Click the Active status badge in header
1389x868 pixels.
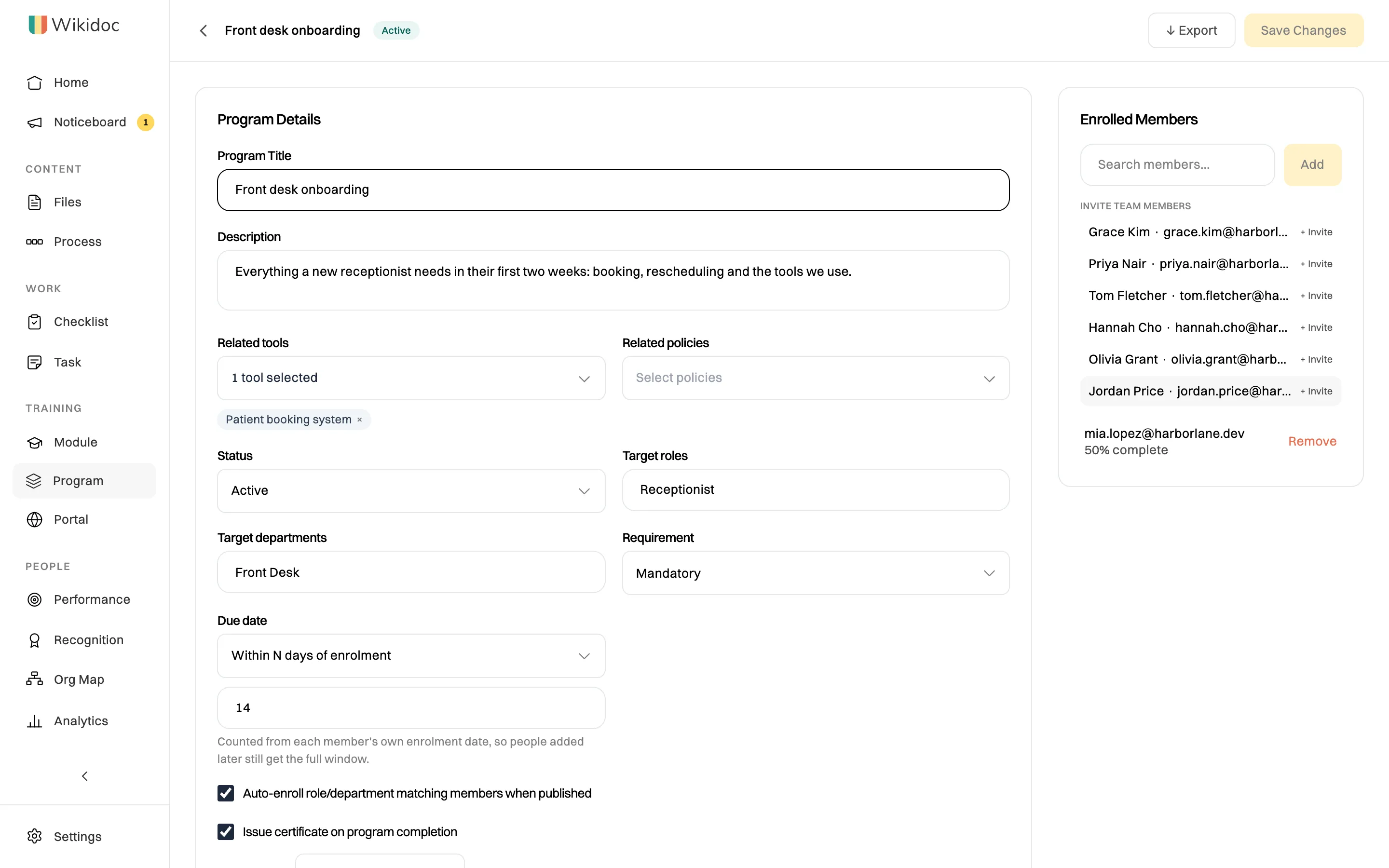point(396,30)
